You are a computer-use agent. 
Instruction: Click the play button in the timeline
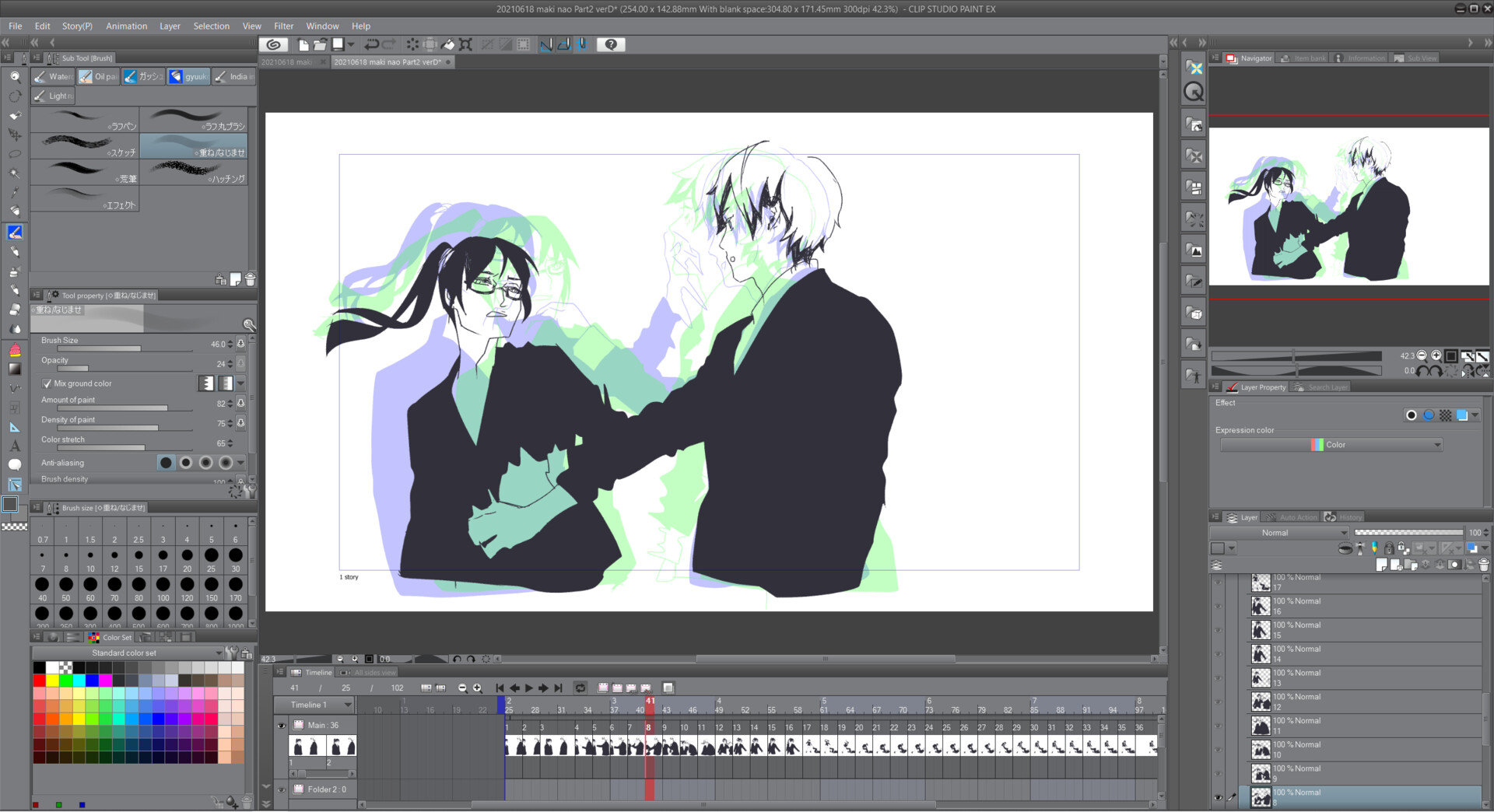(528, 688)
